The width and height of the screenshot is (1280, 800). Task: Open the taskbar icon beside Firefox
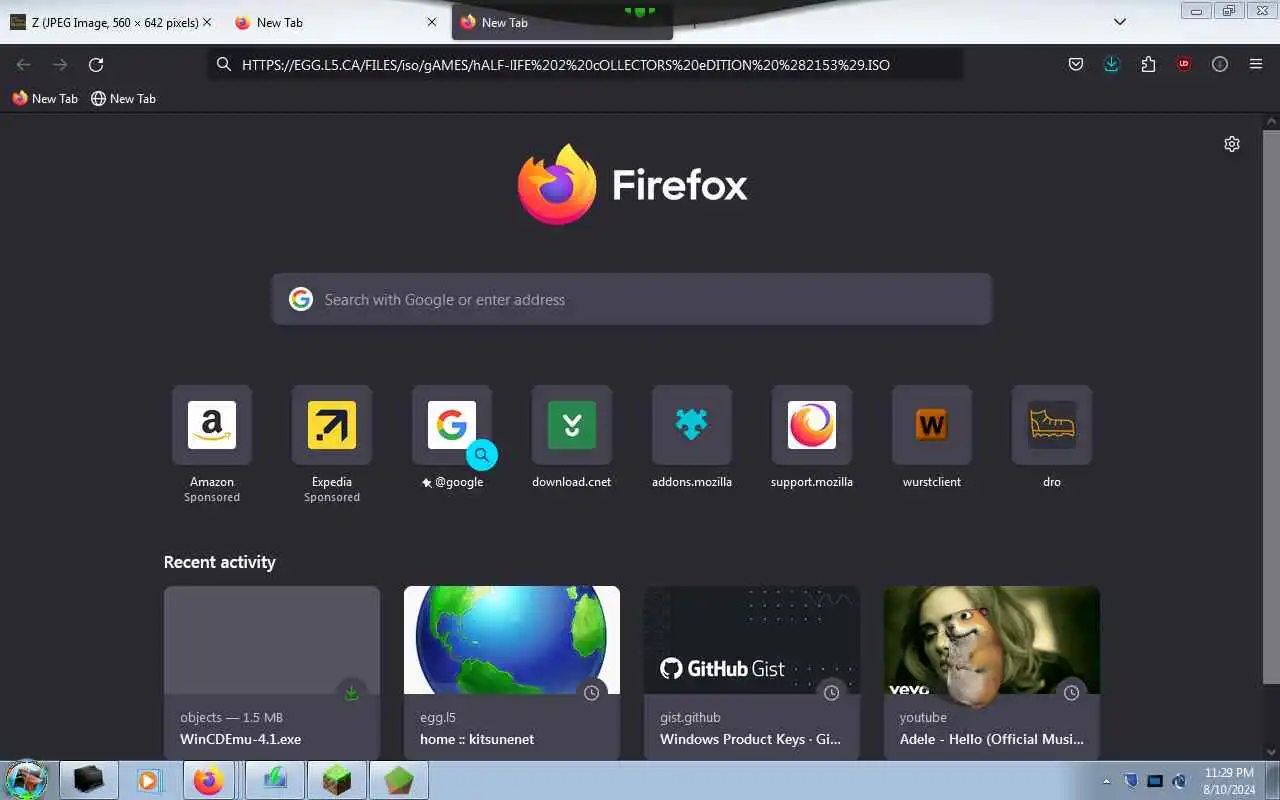point(275,780)
